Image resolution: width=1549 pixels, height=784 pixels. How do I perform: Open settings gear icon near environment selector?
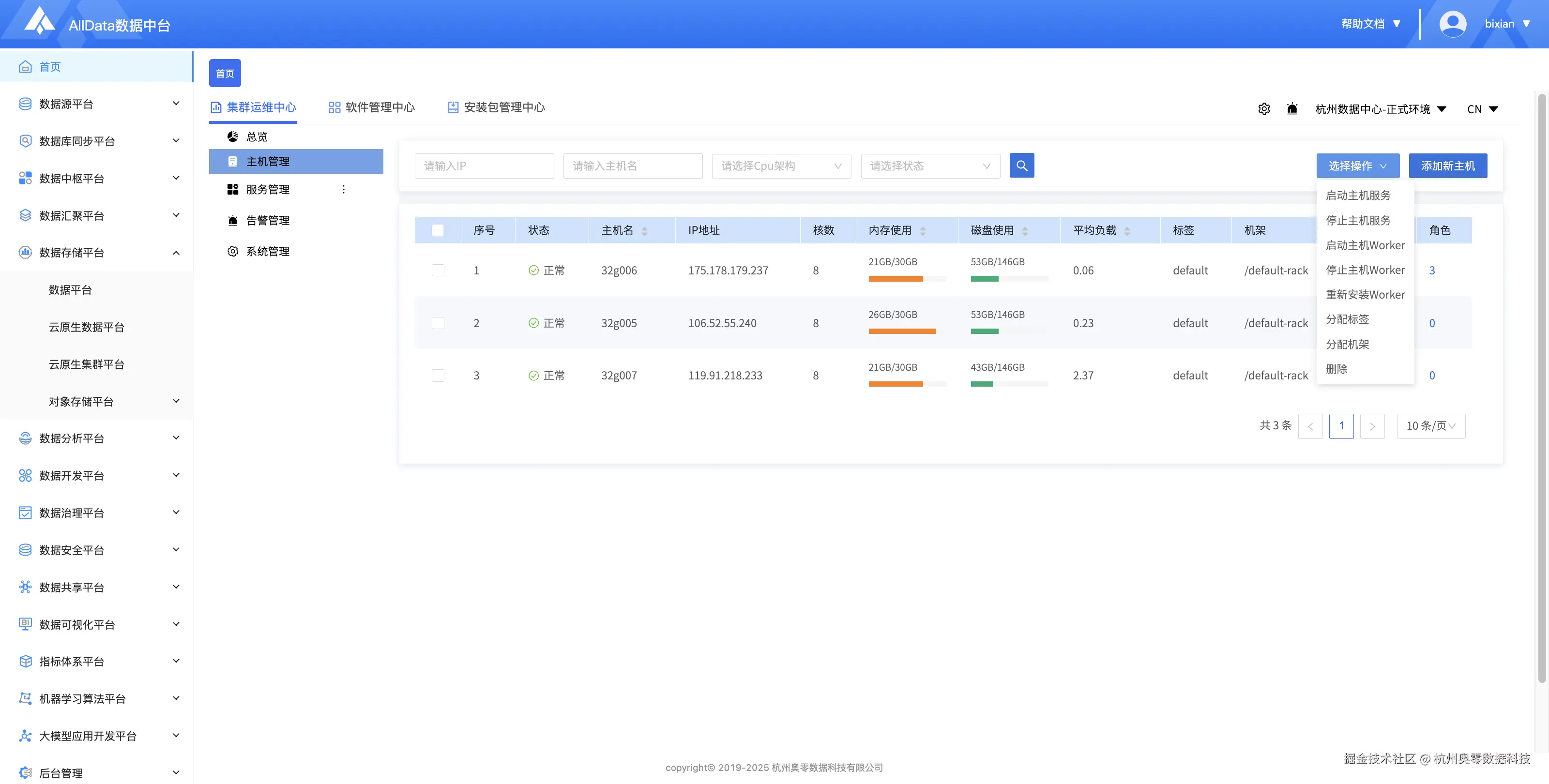[1264, 109]
